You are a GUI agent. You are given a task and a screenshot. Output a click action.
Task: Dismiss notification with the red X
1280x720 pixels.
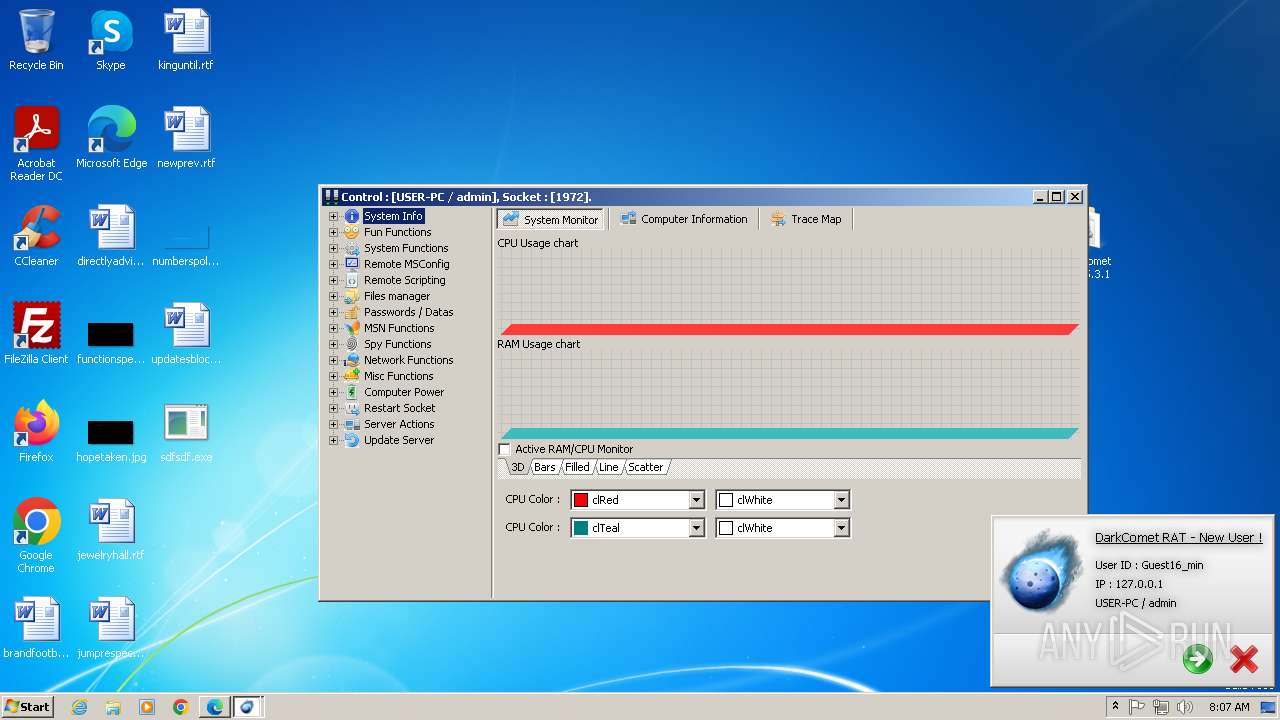(x=1244, y=658)
